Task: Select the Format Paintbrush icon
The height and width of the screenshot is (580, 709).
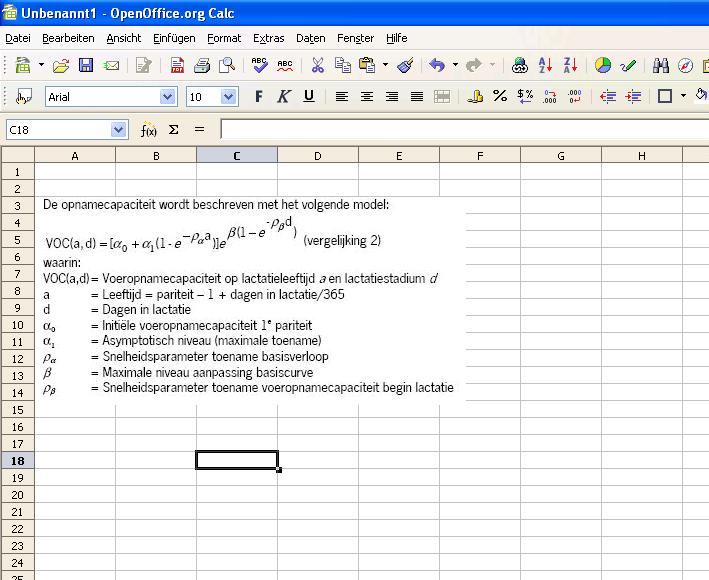Action: pos(405,66)
